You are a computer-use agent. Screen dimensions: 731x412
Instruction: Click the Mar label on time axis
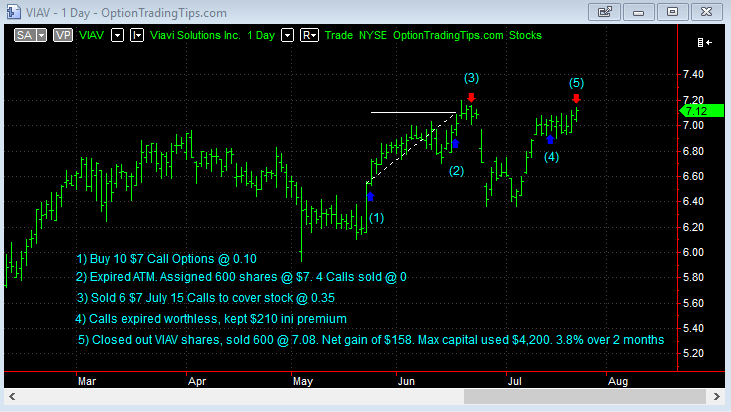tap(87, 381)
